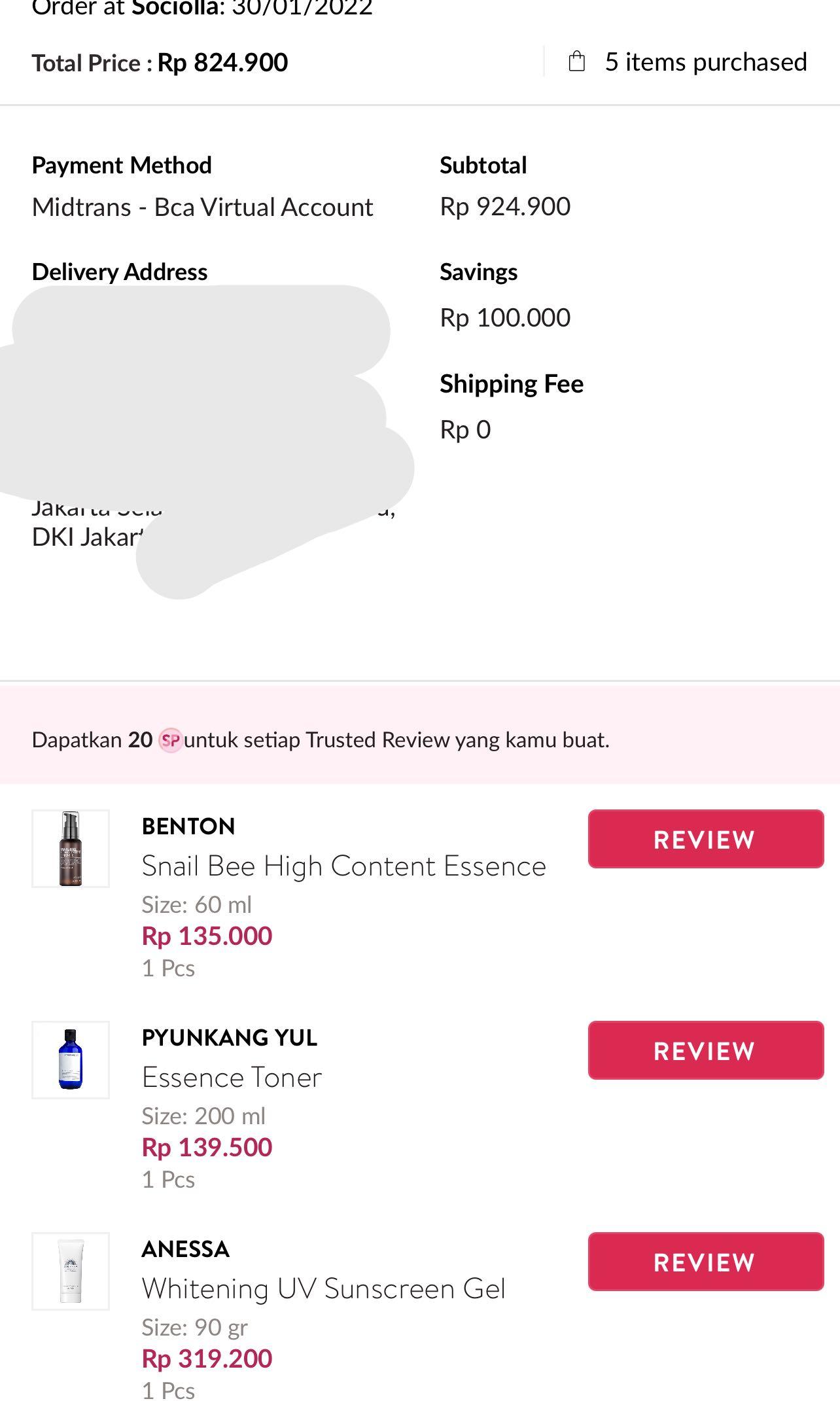The image size is (840, 1401).
Task: Review the Pyunkang Yul Essence Toner
Action: (x=705, y=1050)
